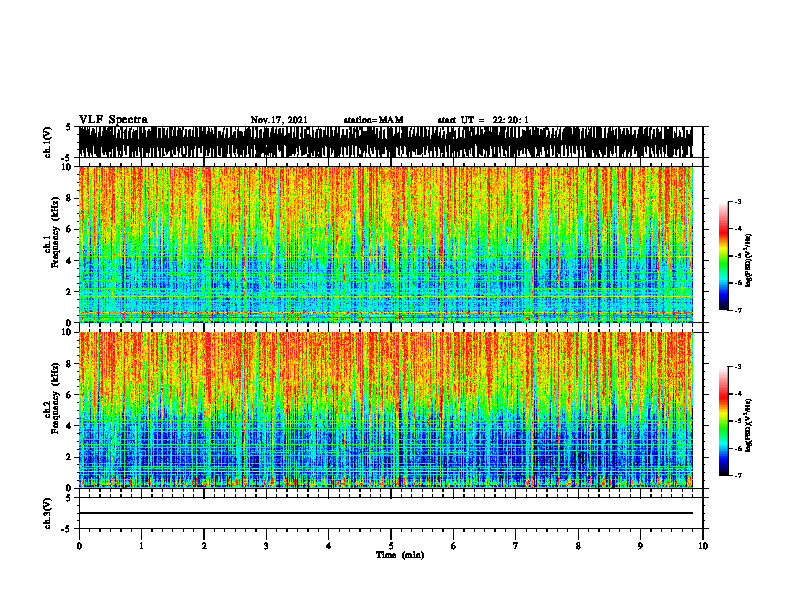This screenshot has height=612, width=792.
Task: Click the ch.1 spectrogram color scale bar
Action: 724,256
